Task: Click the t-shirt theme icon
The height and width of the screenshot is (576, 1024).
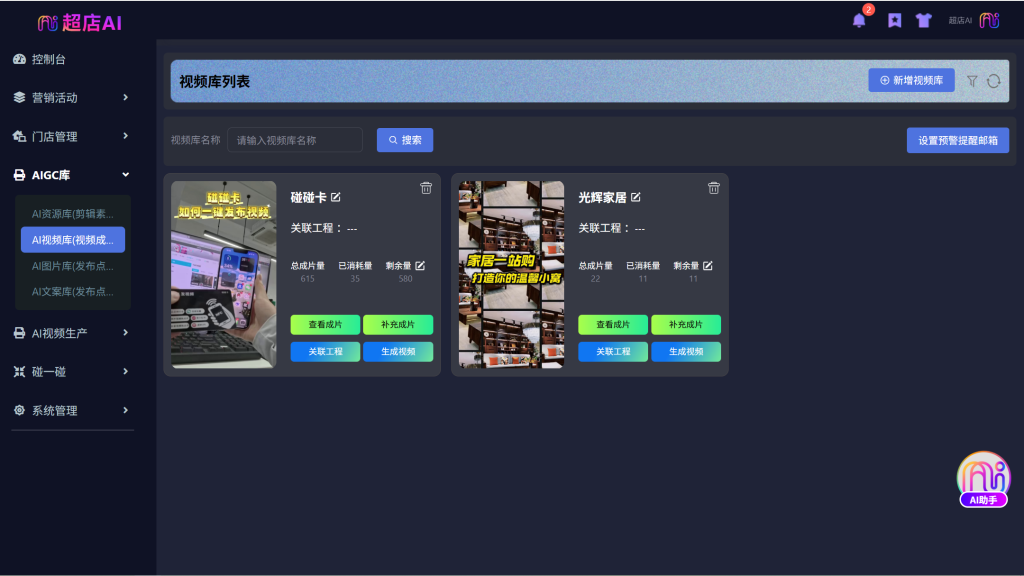Action: [923, 21]
